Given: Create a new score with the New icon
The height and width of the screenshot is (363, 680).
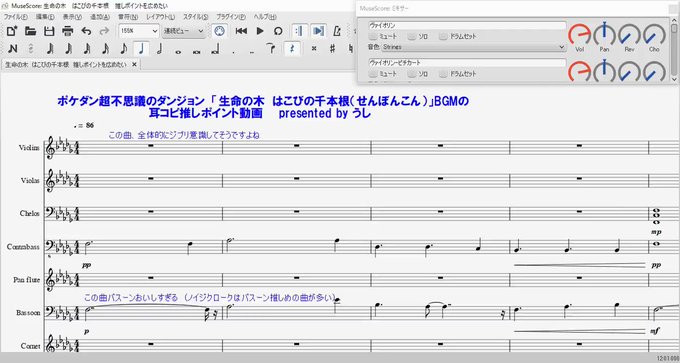Looking at the screenshot, I should [12, 31].
